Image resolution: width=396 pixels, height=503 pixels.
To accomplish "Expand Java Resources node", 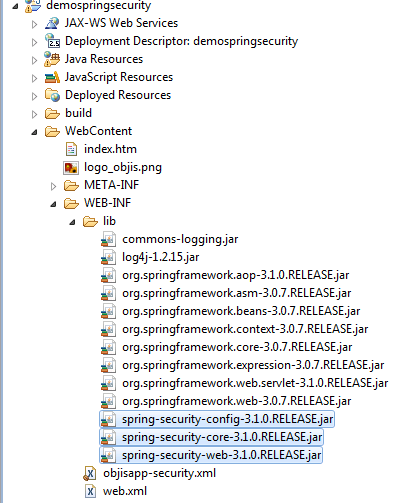I will tap(34, 60).
